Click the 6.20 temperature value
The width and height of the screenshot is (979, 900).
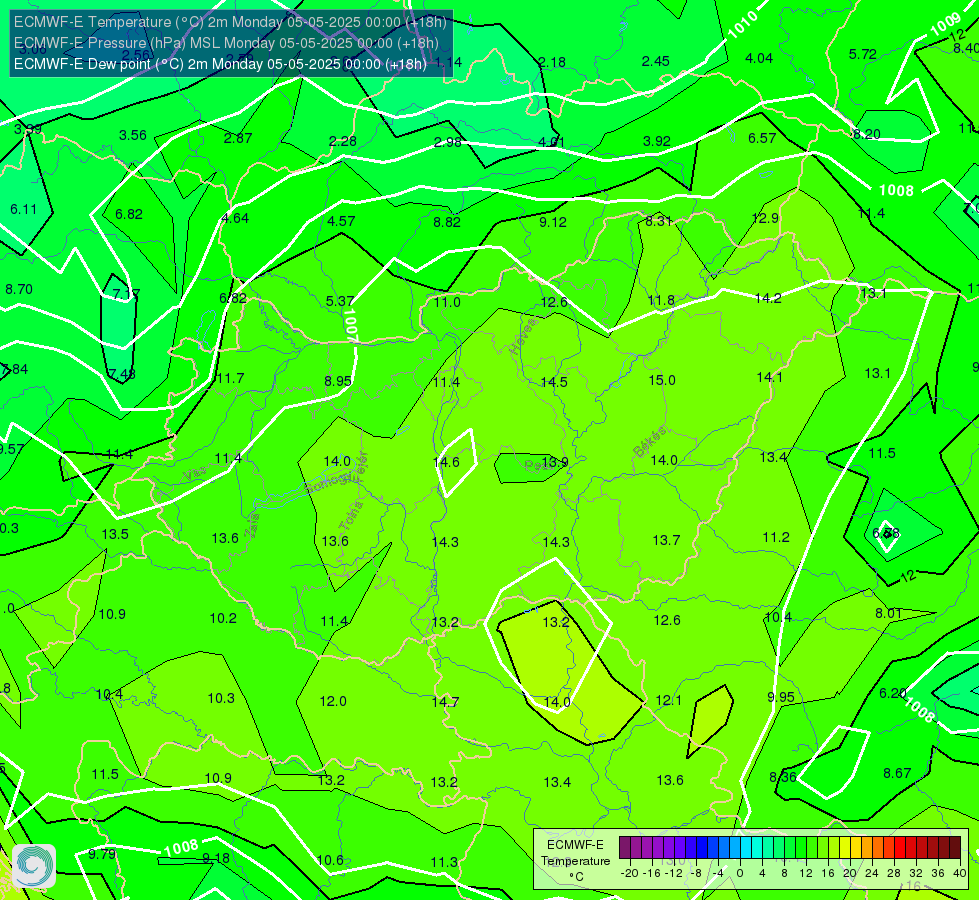[893, 693]
